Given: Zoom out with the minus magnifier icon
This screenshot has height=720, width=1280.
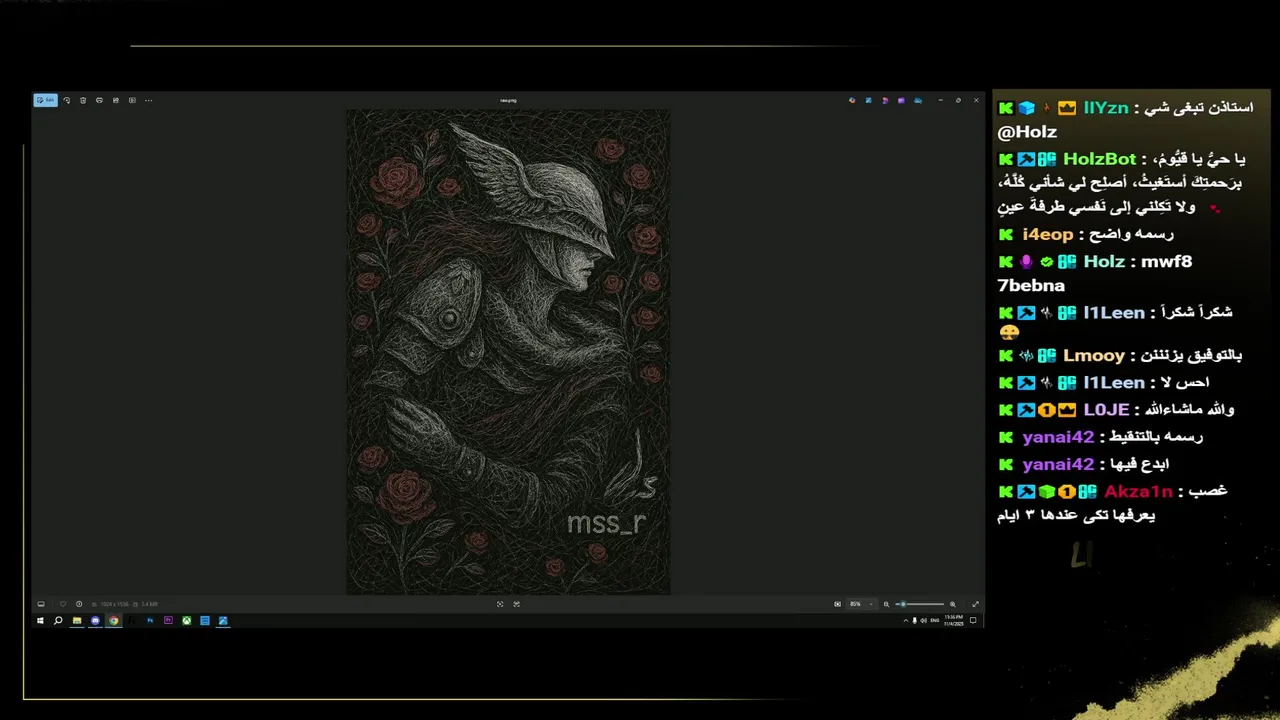Looking at the screenshot, I should pos(886,604).
